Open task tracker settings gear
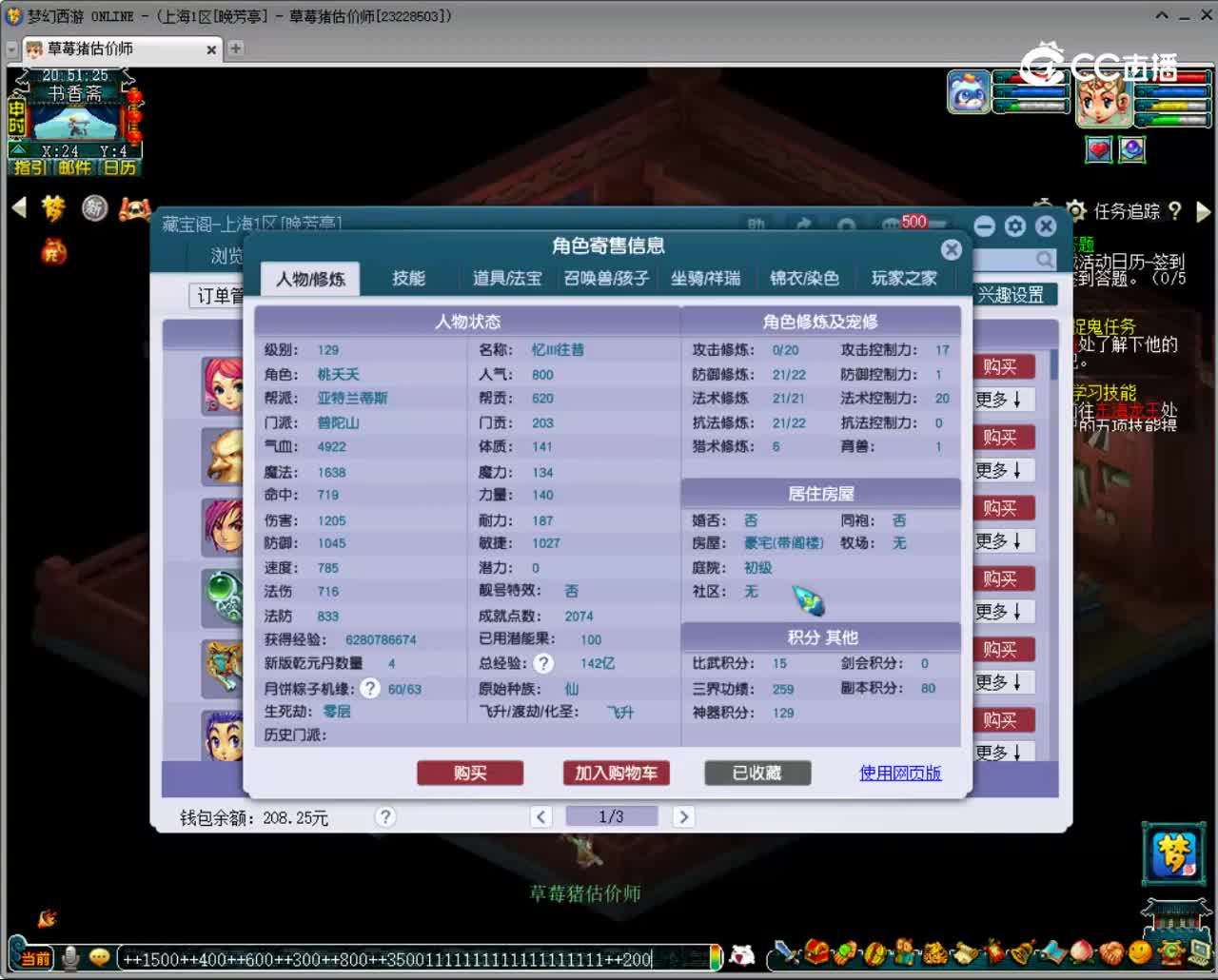Image resolution: width=1218 pixels, height=980 pixels. point(1076,210)
